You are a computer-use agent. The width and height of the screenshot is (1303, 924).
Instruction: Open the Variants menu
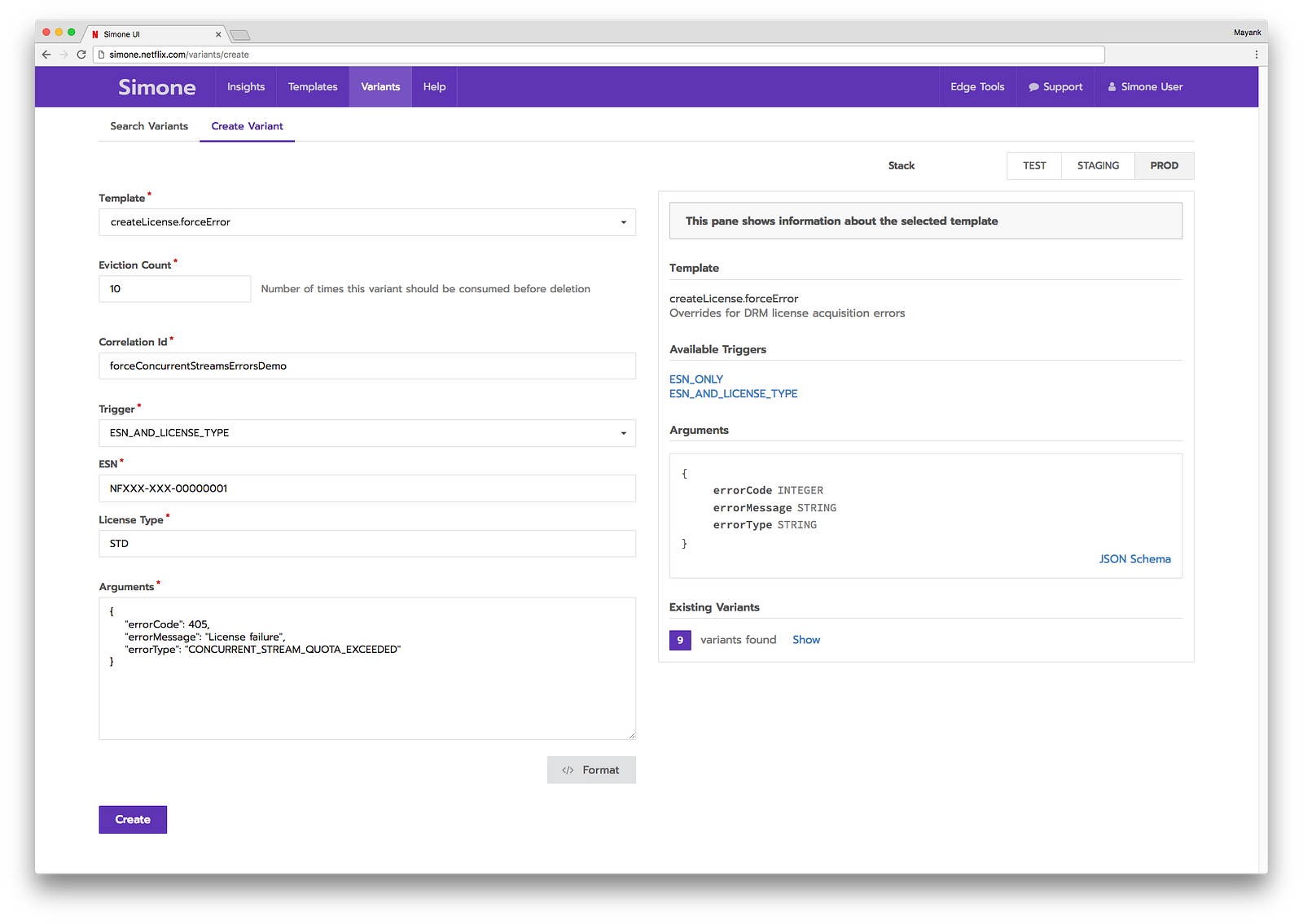coord(380,87)
